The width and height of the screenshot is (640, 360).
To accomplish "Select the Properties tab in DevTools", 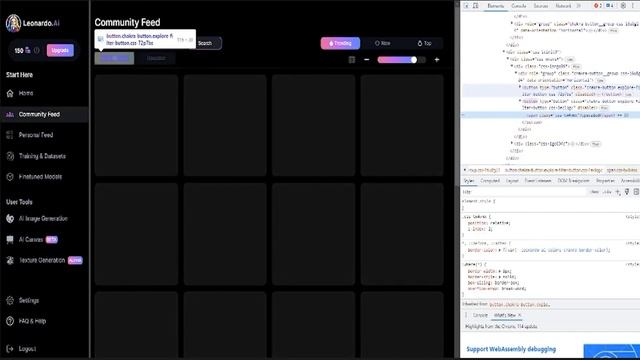I will click(x=605, y=180).
